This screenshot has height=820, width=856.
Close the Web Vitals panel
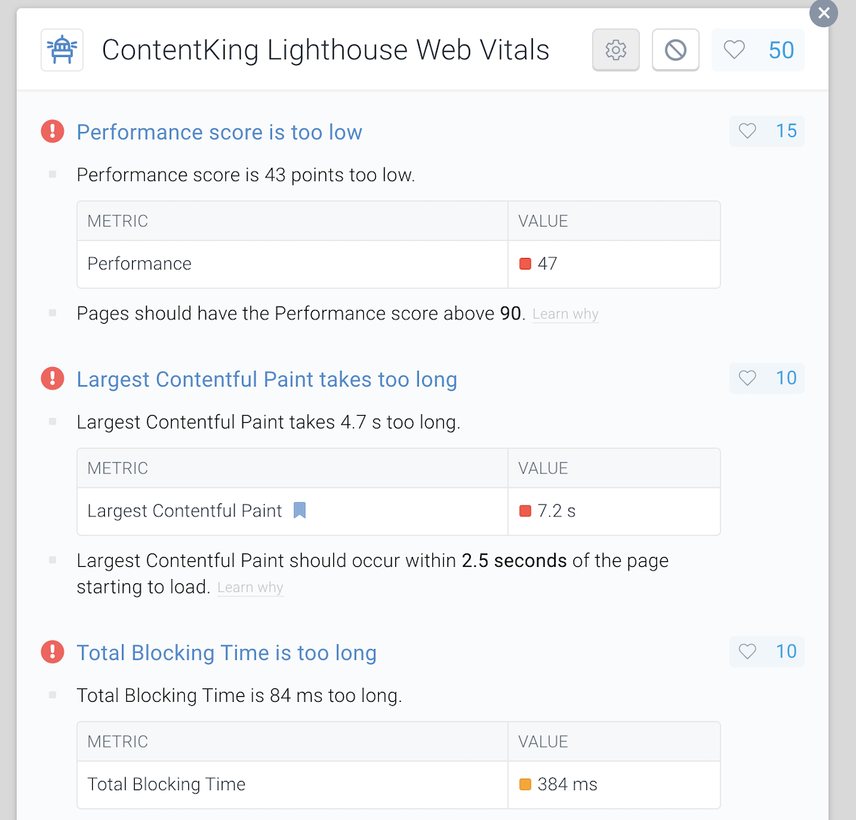click(x=823, y=13)
